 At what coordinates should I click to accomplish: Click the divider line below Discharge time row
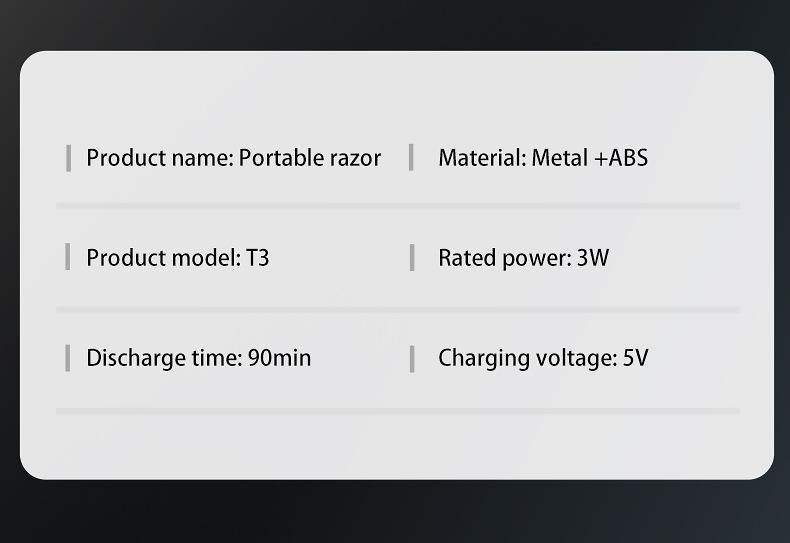[398, 411]
